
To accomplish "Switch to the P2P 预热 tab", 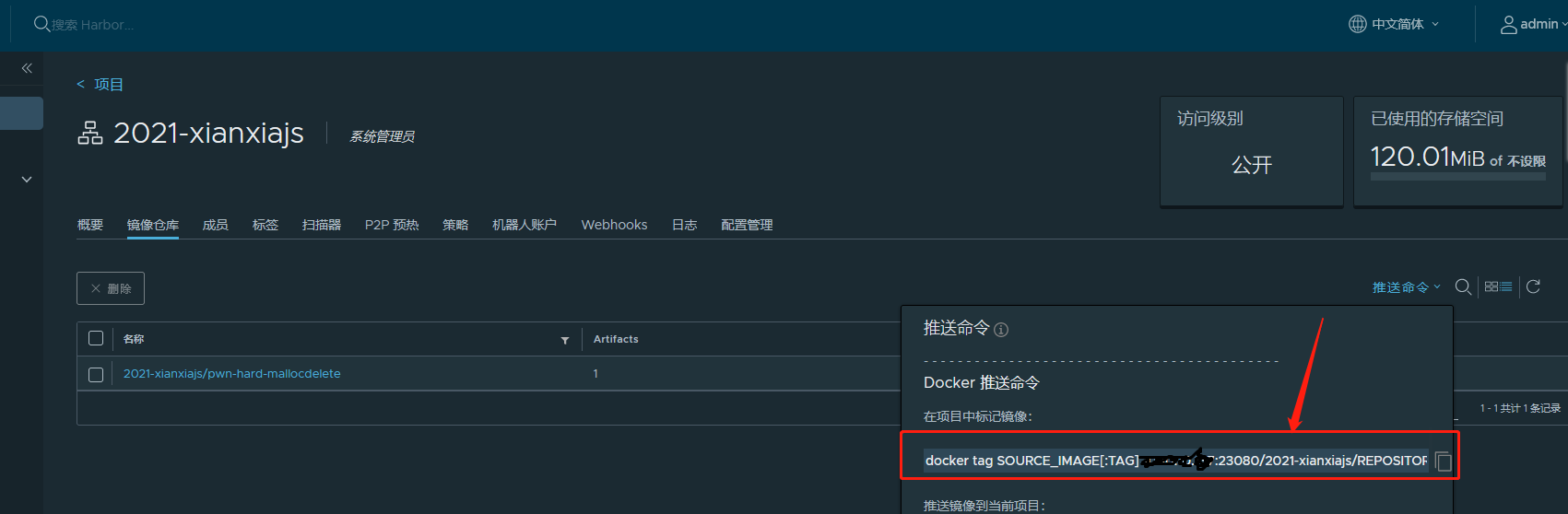I will 392,225.
